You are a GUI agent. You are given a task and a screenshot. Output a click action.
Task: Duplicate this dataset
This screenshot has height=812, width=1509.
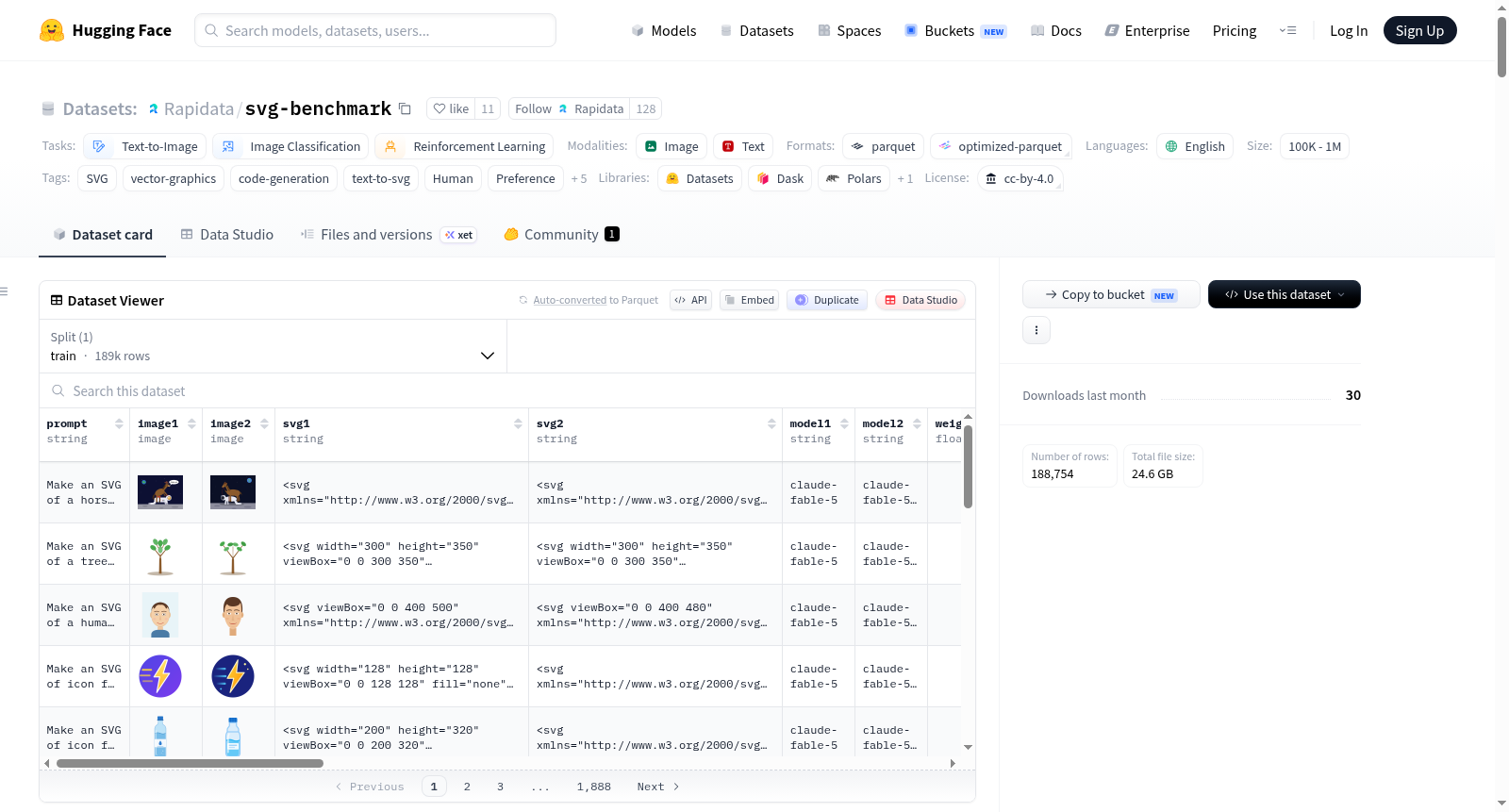click(827, 300)
